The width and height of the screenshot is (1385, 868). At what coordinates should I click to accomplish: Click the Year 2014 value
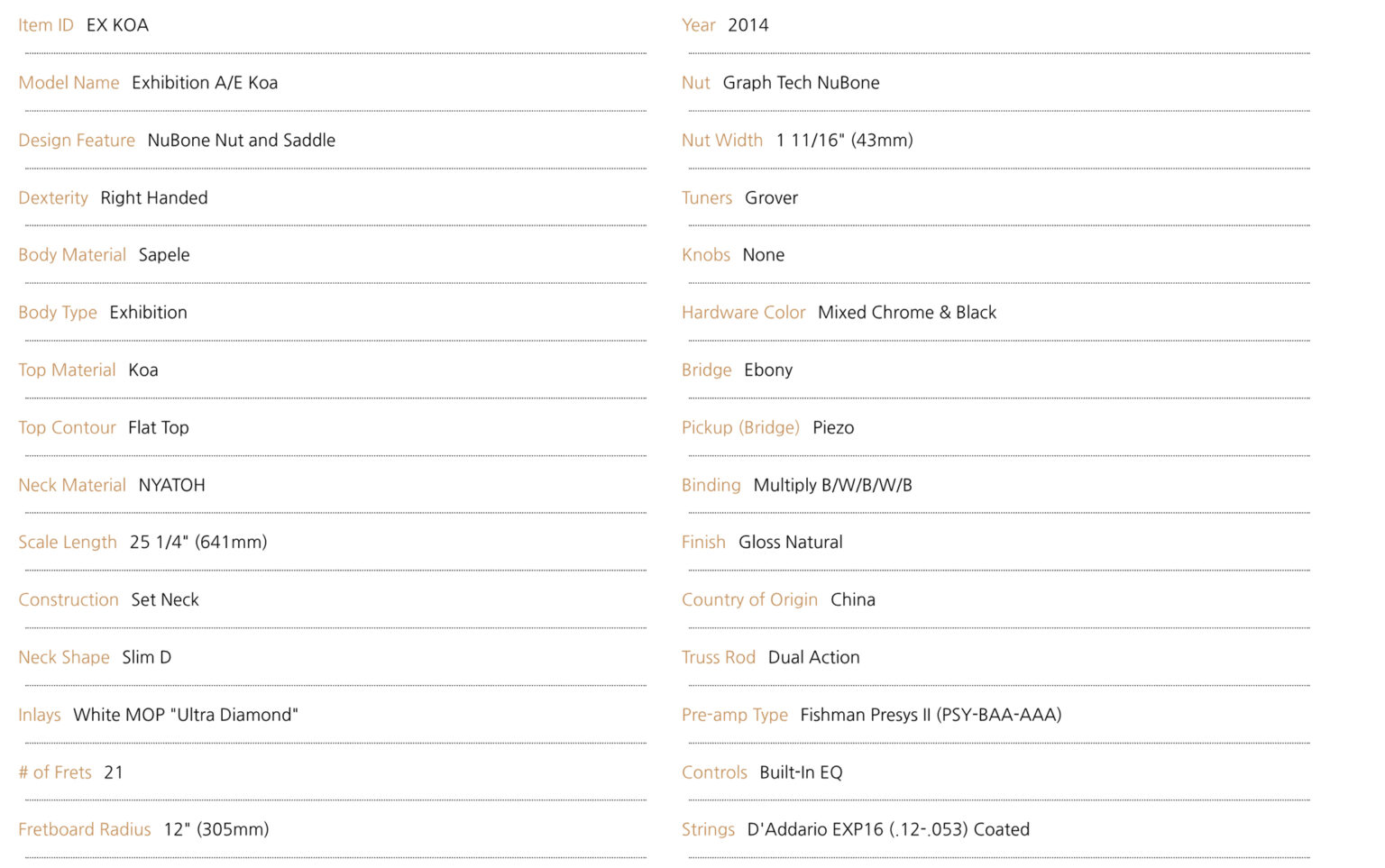click(x=748, y=25)
